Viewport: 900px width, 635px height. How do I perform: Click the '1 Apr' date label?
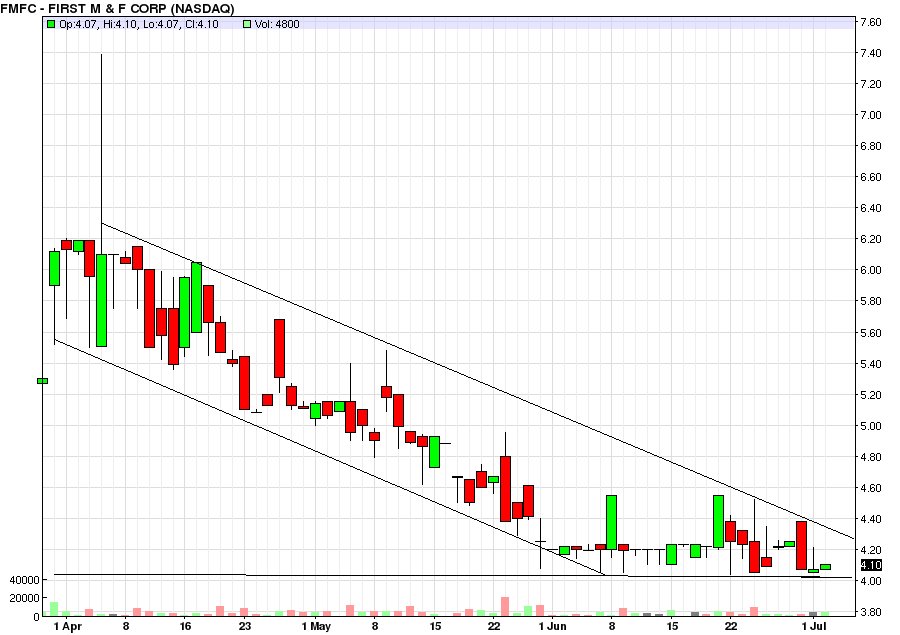[x=67, y=626]
